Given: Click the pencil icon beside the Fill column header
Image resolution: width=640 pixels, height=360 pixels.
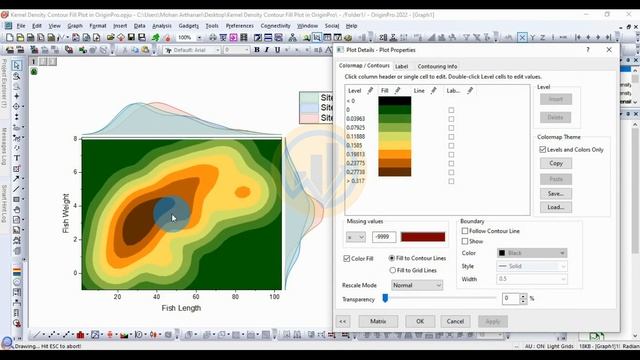Looking at the screenshot, I should tap(397, 91).
